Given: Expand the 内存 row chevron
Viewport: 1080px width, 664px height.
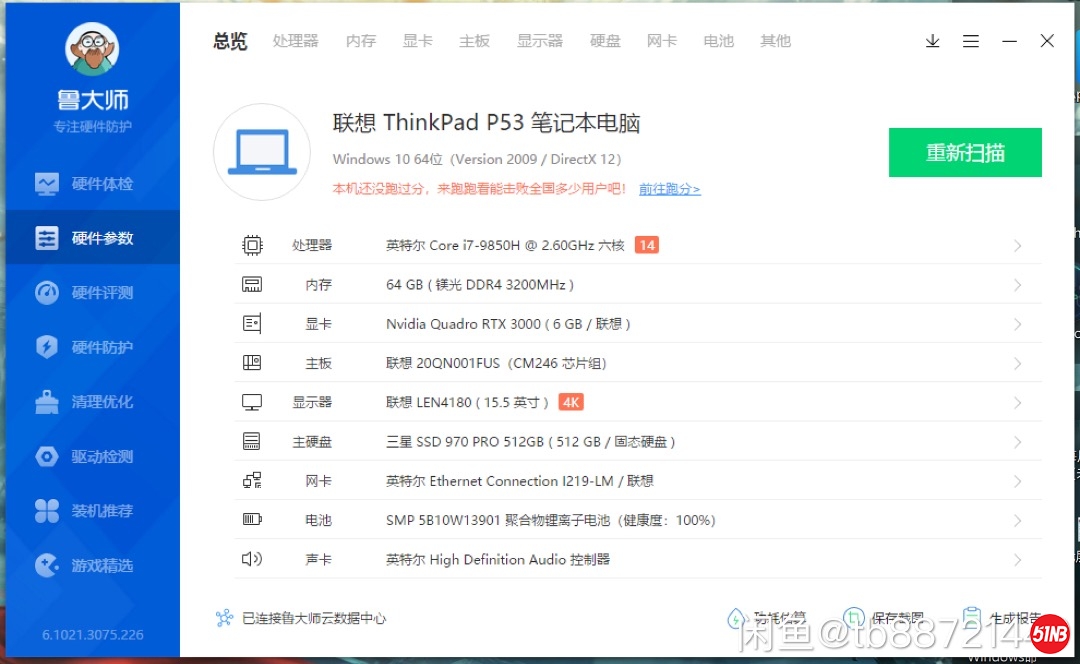Looking at the screenshot, I should (x=1017, y=285).
